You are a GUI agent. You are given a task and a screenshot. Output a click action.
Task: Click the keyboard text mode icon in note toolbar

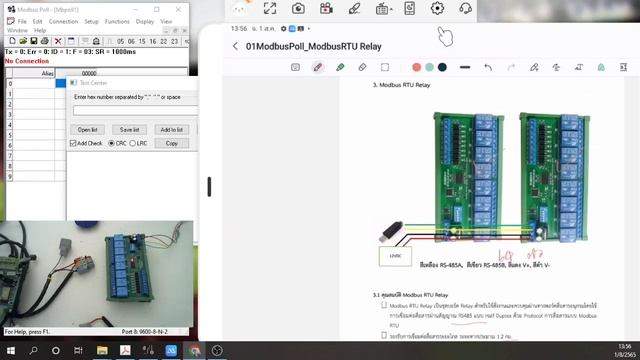(296, 67)
